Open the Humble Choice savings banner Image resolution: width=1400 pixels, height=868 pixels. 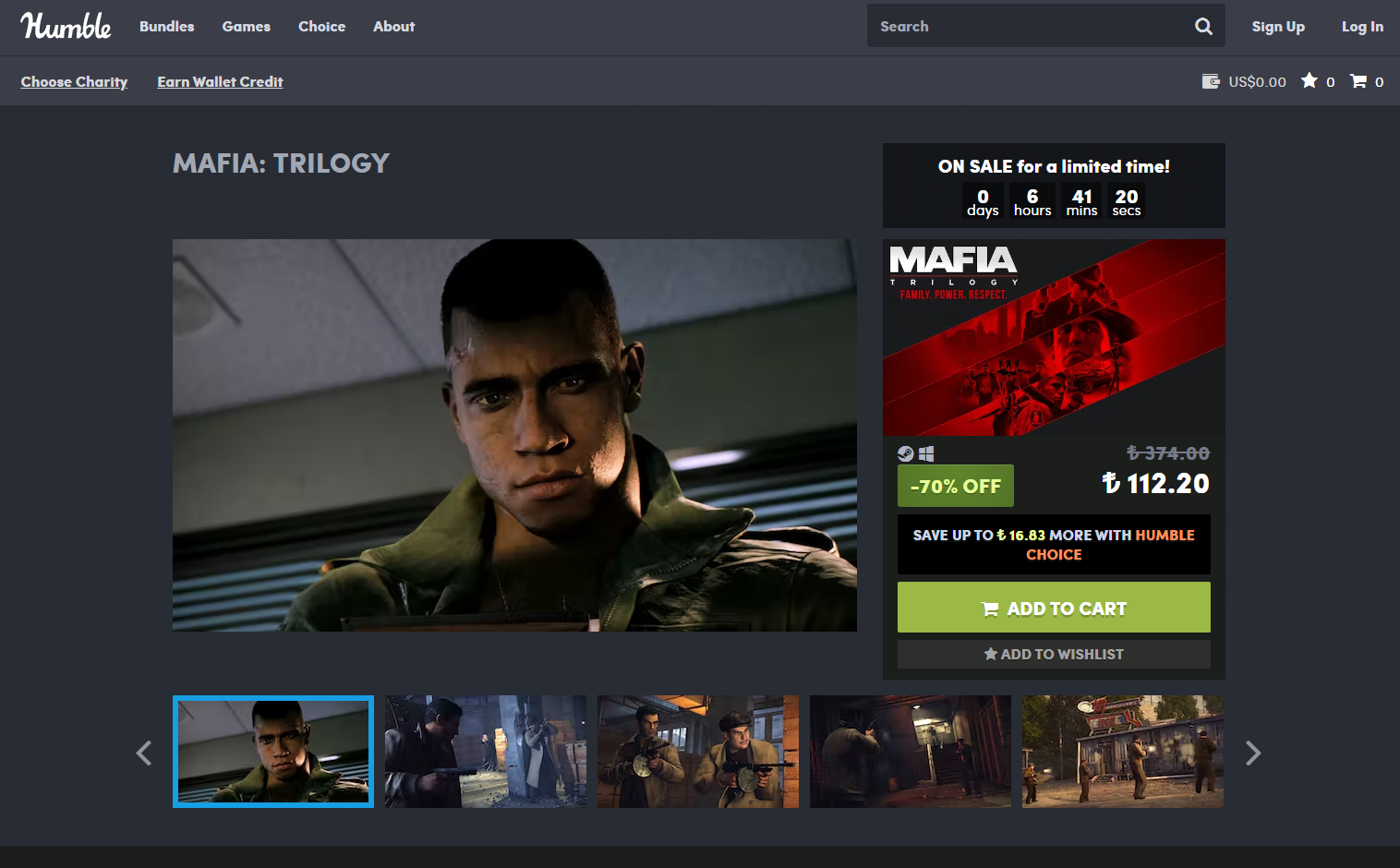click(1054, 545)
